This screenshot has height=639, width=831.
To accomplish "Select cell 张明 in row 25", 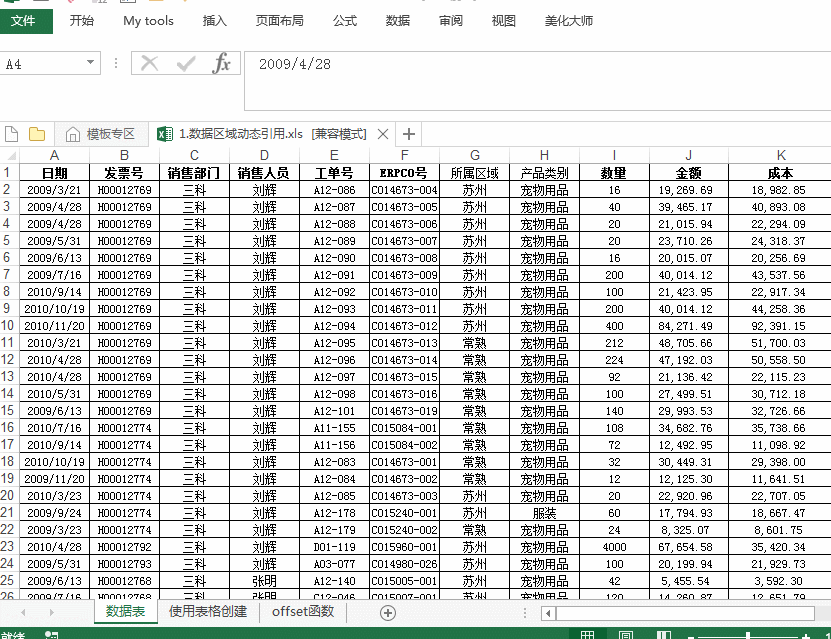I will (x=264, y=581).
